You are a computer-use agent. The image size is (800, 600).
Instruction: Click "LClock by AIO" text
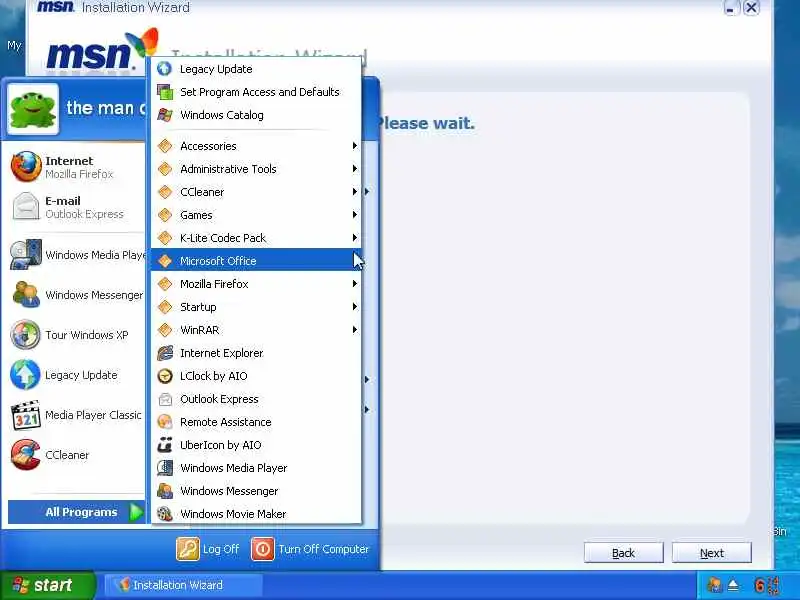point(214,376)
